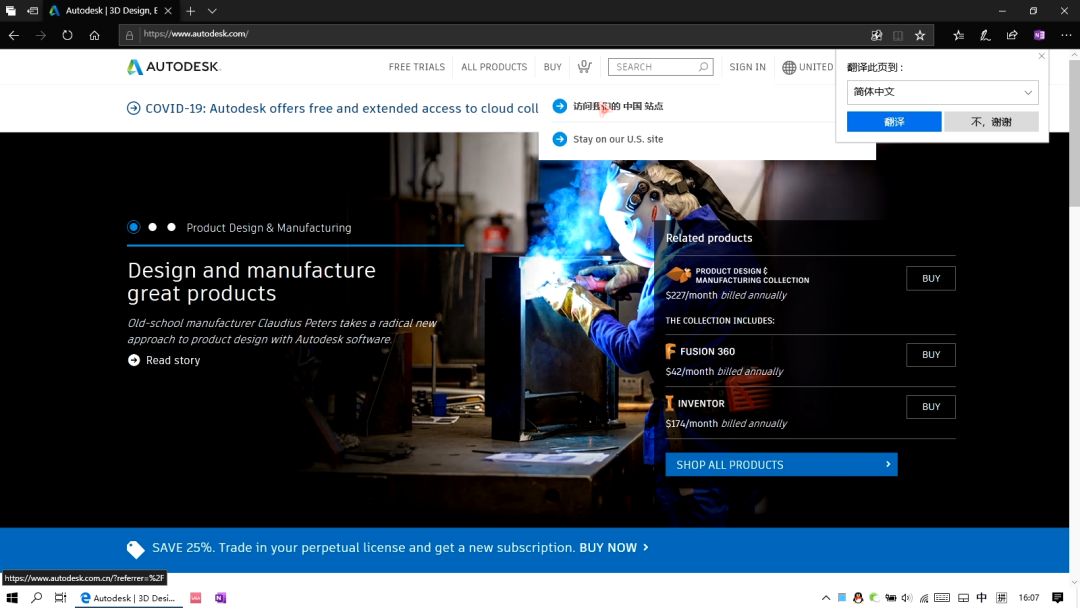Open the Action Center notifications
1080x608 pixels.
click(x=1058, y=598)
